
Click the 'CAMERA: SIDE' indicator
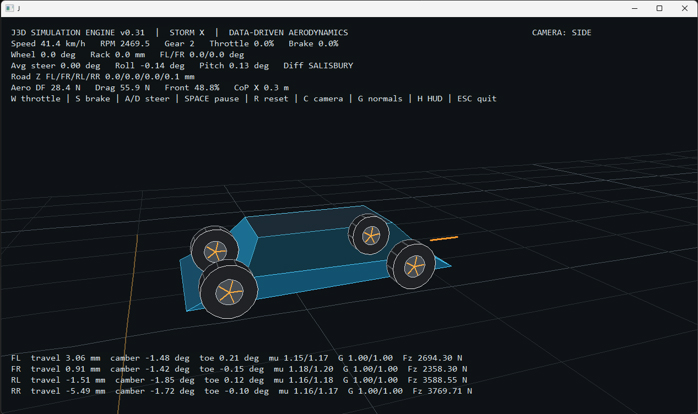click(561, 32)
